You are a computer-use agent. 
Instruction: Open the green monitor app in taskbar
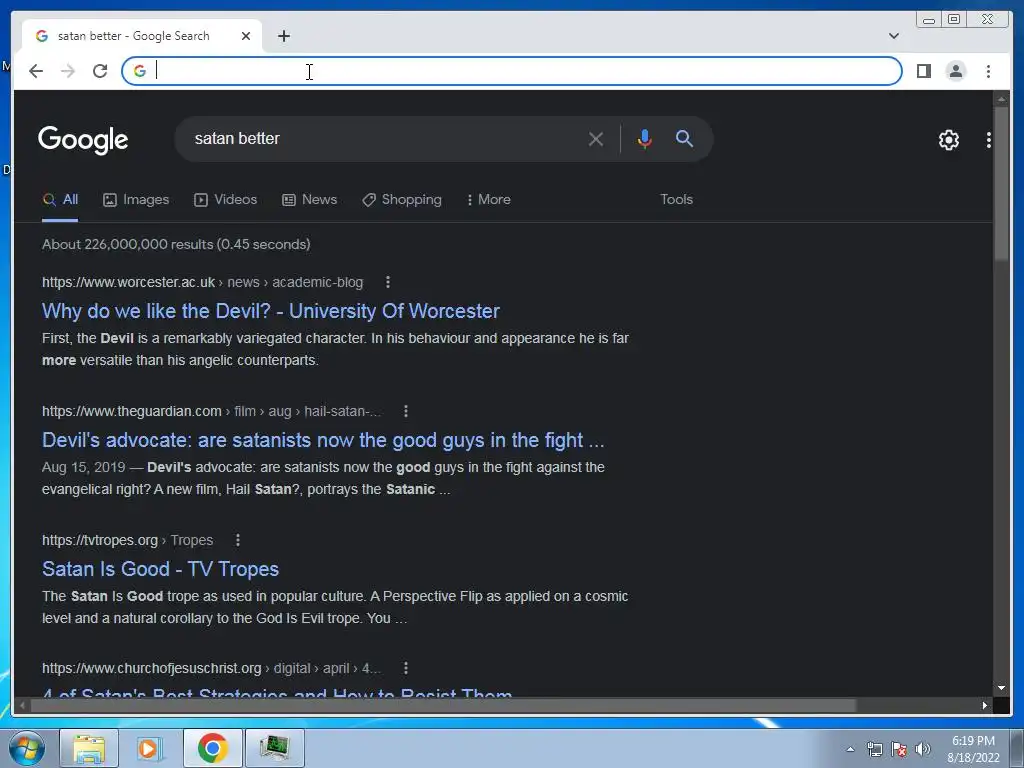pos(274,748)
